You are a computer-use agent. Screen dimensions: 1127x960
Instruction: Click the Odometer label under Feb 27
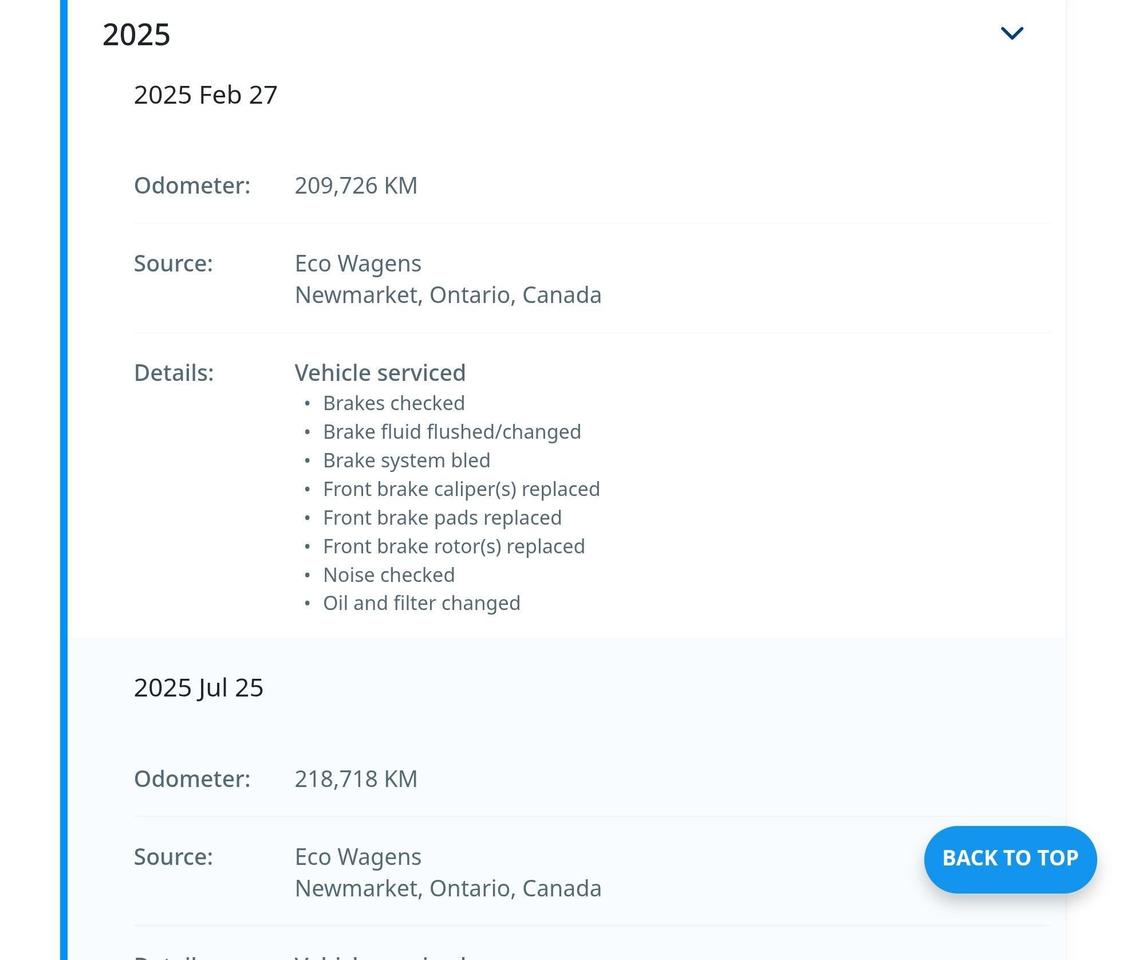pos(192,186)
